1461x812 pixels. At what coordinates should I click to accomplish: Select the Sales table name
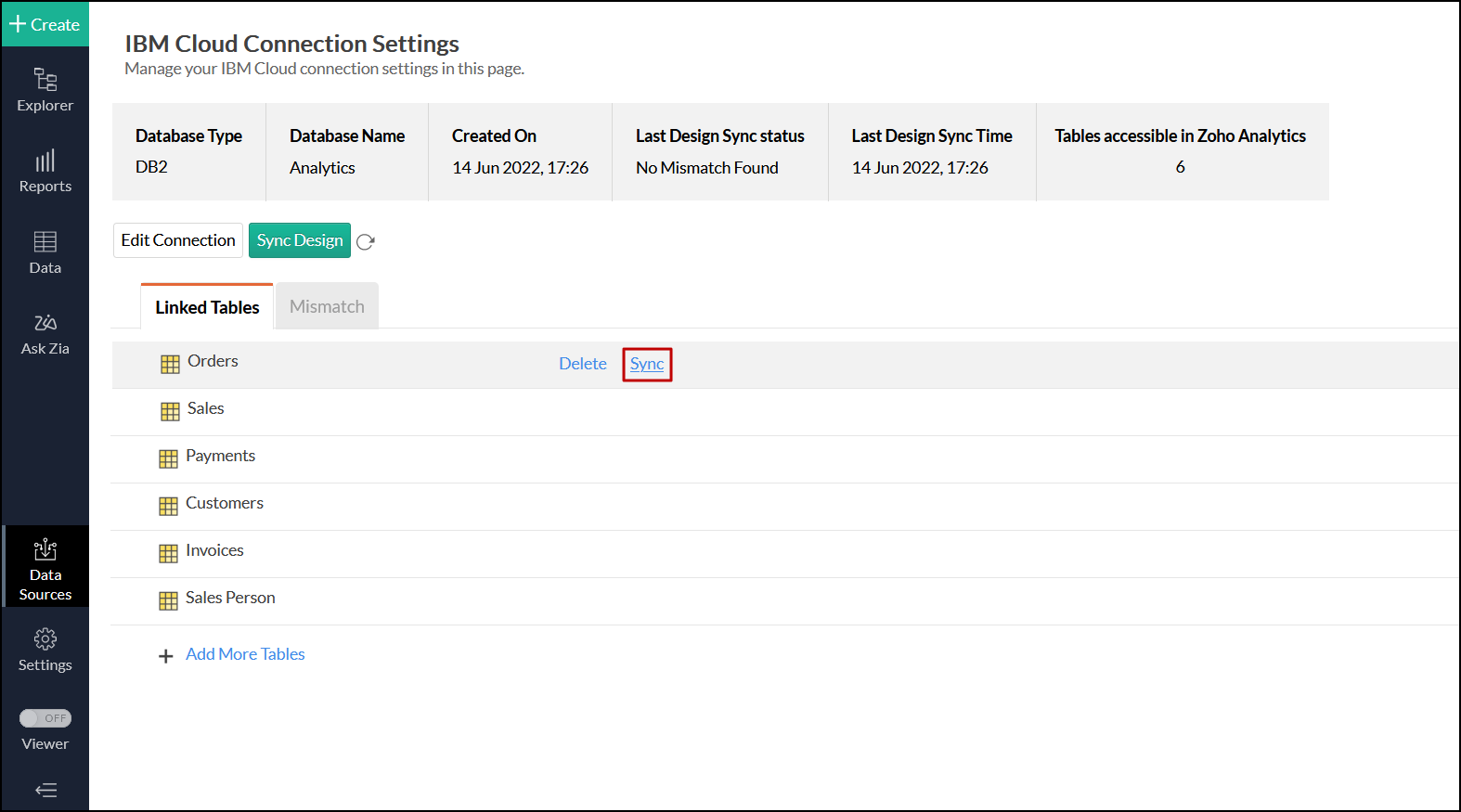tap(206, 408)
